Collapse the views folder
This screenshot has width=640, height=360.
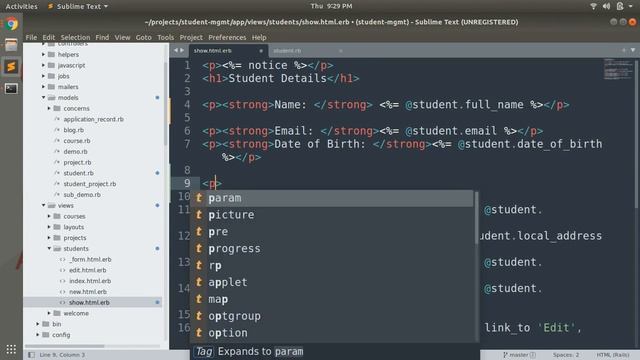(x=44, y=205)
